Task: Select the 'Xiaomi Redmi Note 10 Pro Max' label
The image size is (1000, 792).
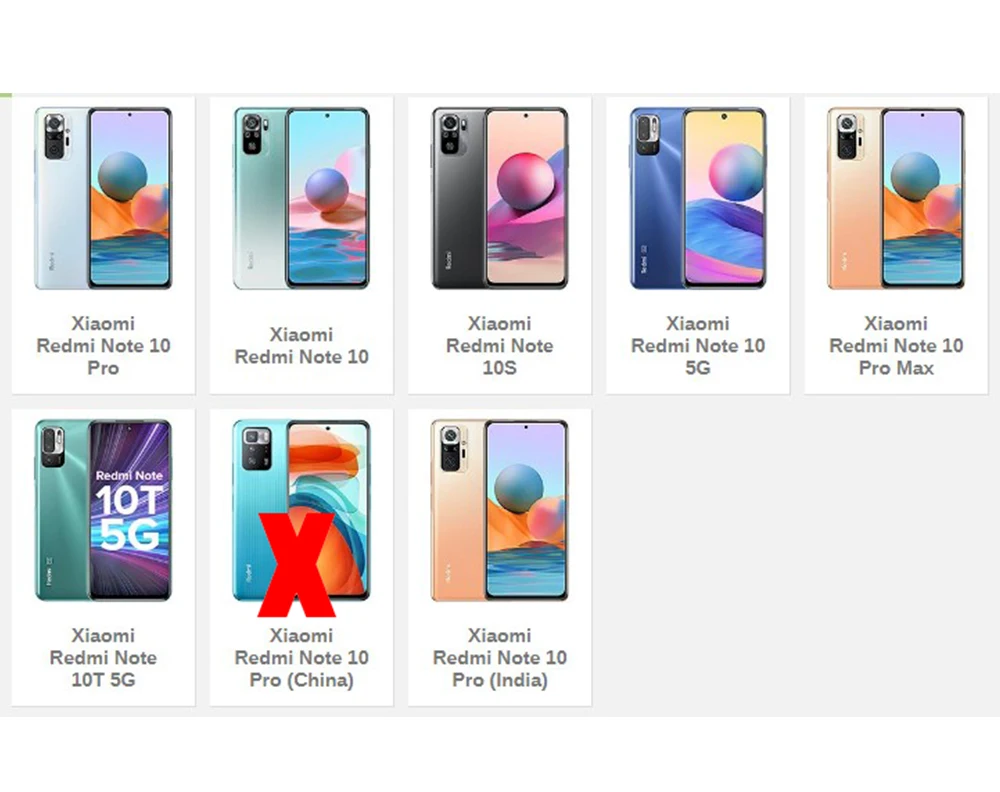Action: (895, 346)
